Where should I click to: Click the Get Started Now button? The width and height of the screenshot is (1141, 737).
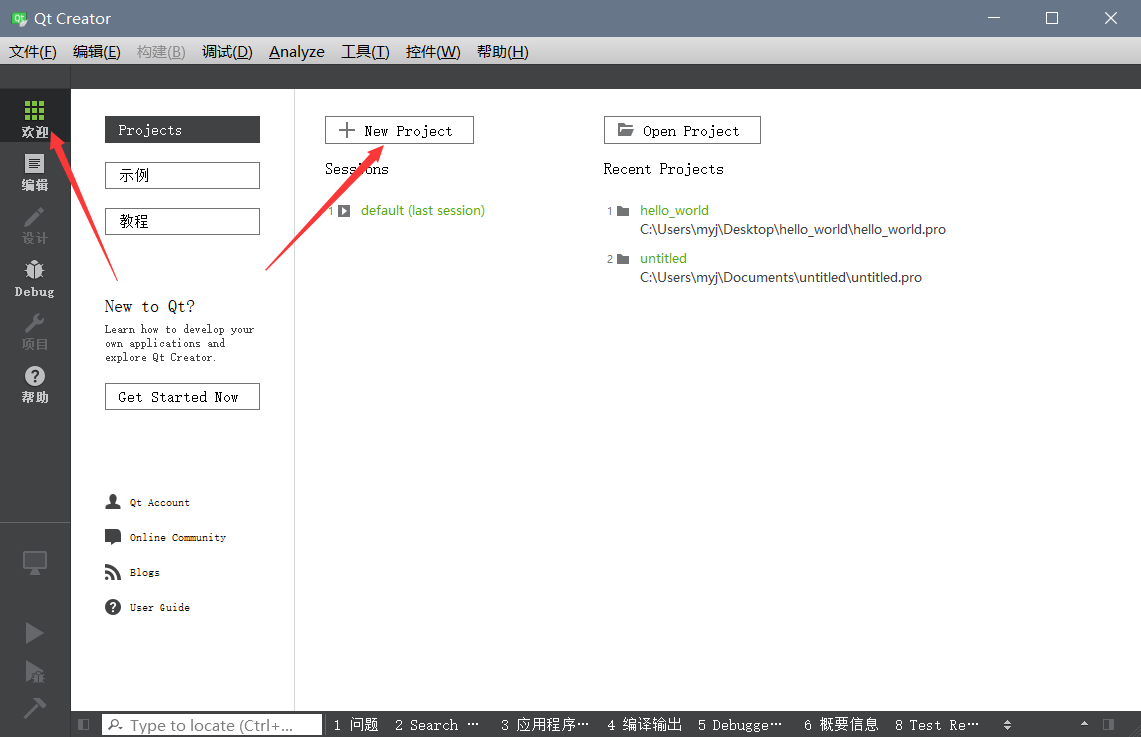point(182,397)
